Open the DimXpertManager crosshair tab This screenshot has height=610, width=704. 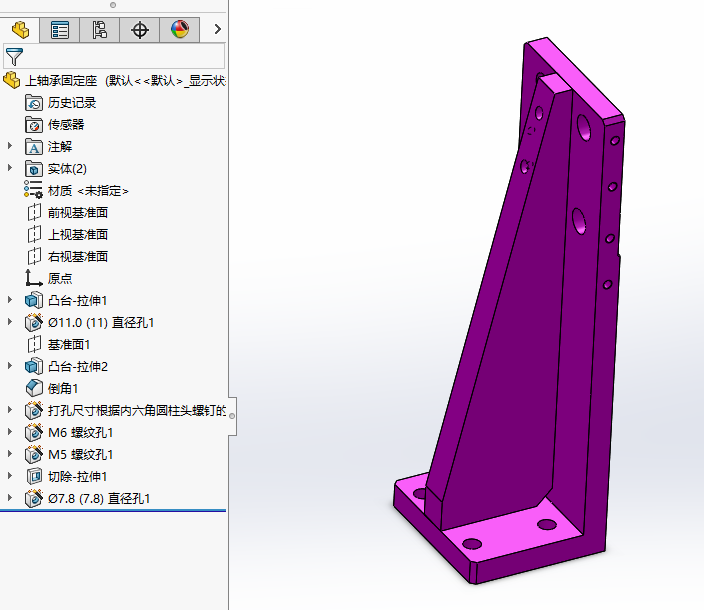coord(140,30)
